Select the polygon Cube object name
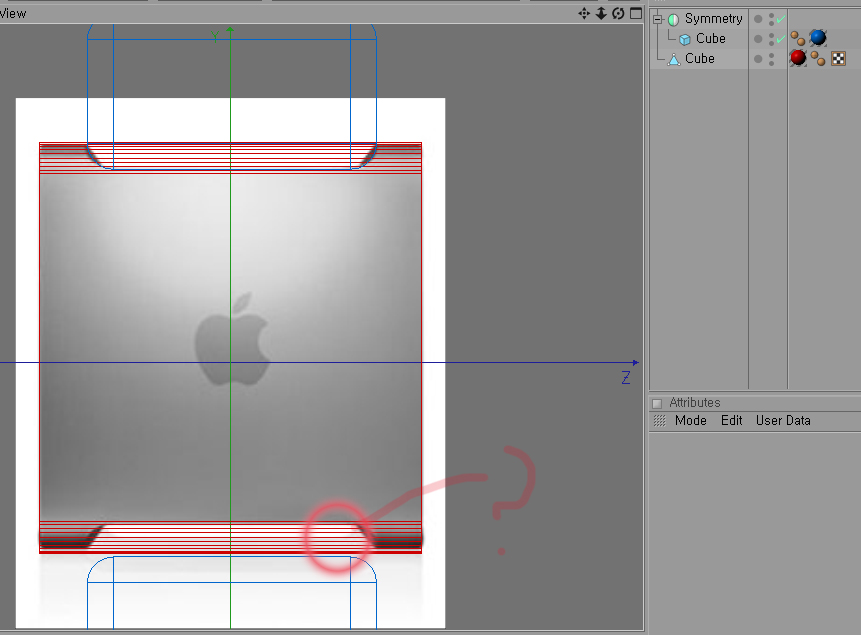 click(700, 58)
